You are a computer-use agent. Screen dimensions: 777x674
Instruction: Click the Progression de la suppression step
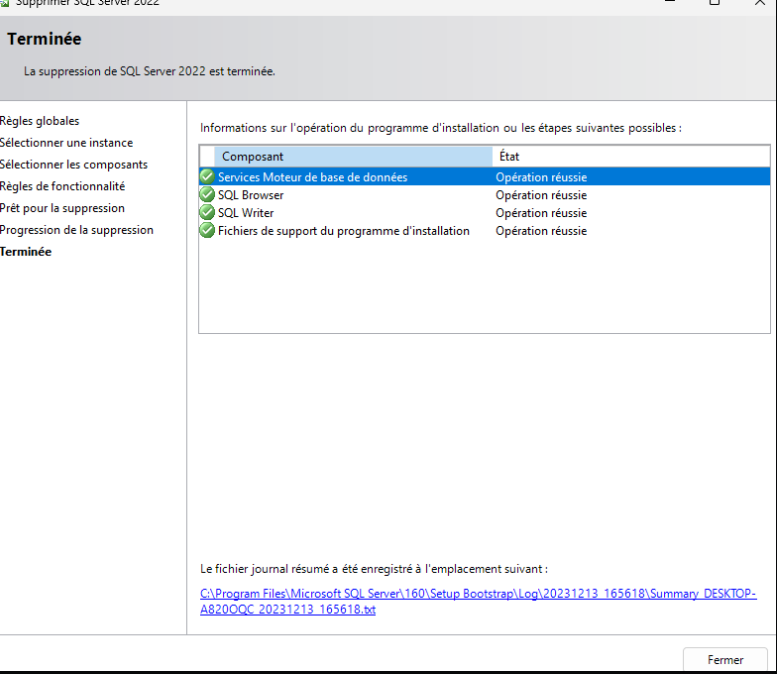click(x=77, y=230)
